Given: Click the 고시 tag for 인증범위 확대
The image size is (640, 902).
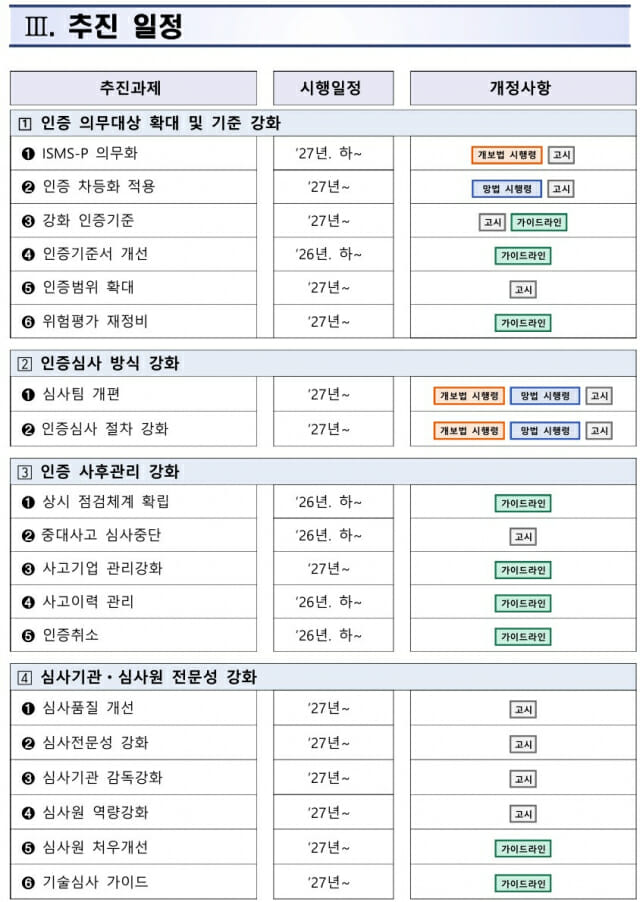Looking at the screenshot, I should 523,289.
